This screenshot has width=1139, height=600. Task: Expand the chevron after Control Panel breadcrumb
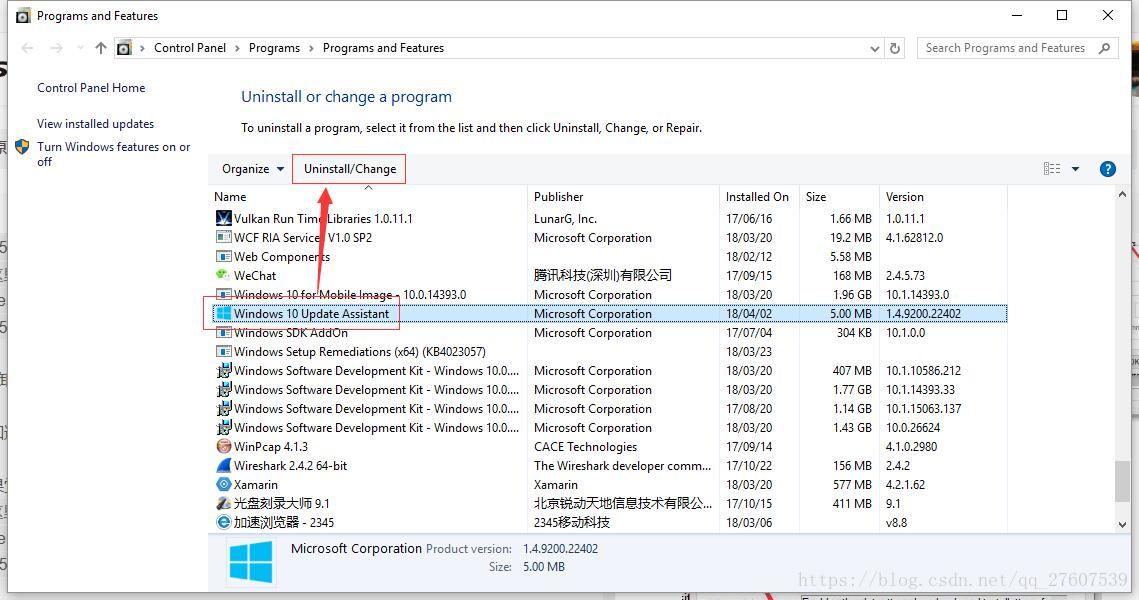pos(237,49)
